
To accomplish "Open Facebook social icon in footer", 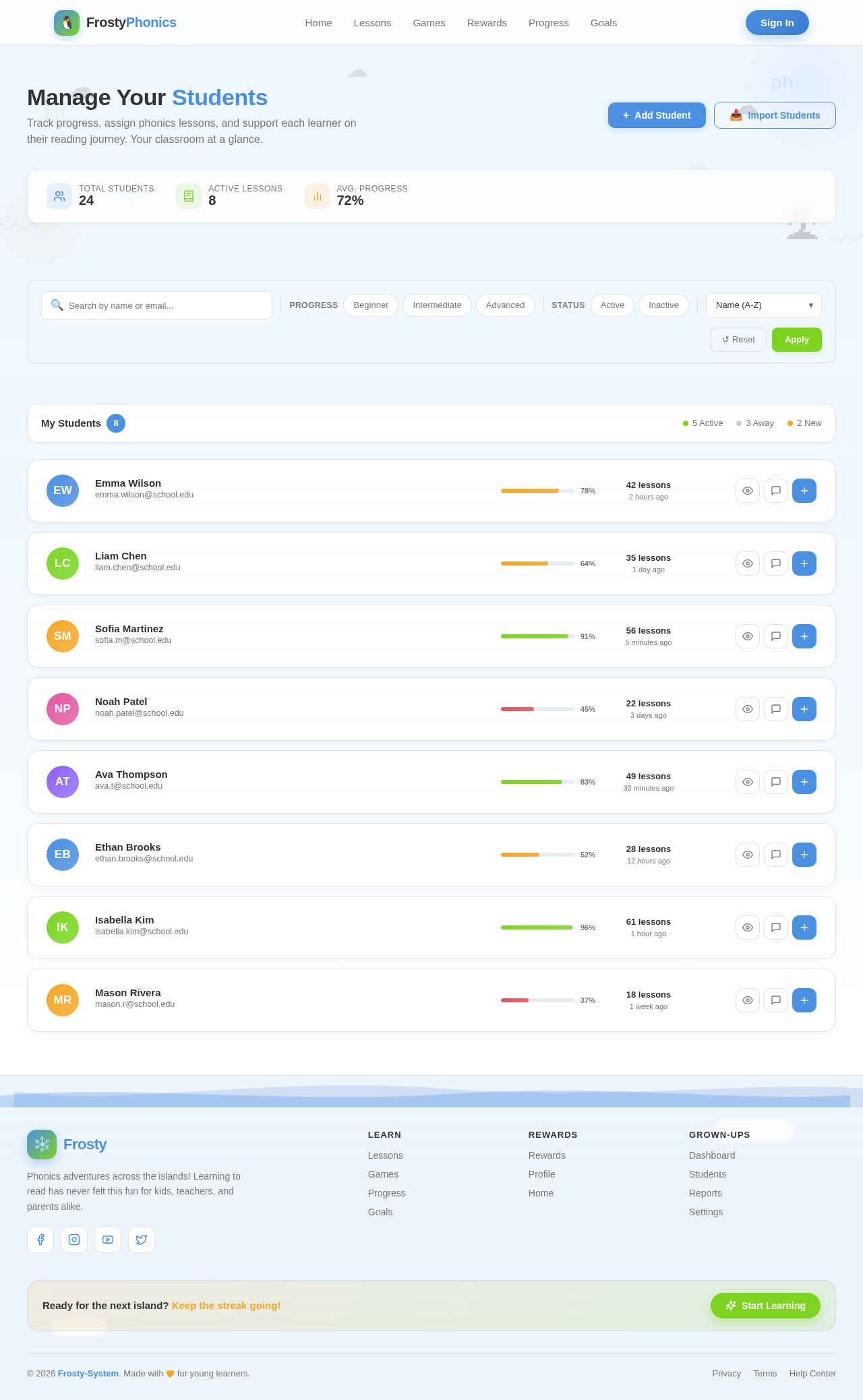I will (x=40, y=1240).
